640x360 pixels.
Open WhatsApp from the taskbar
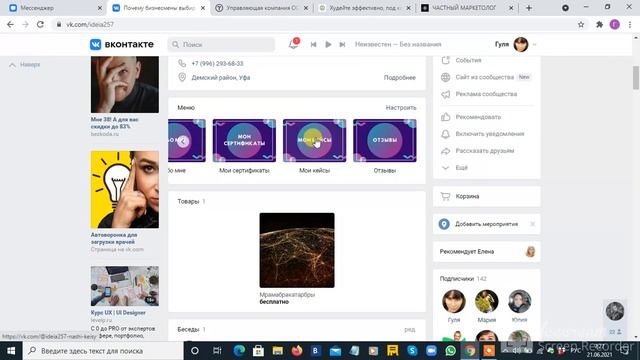[451, 351]
